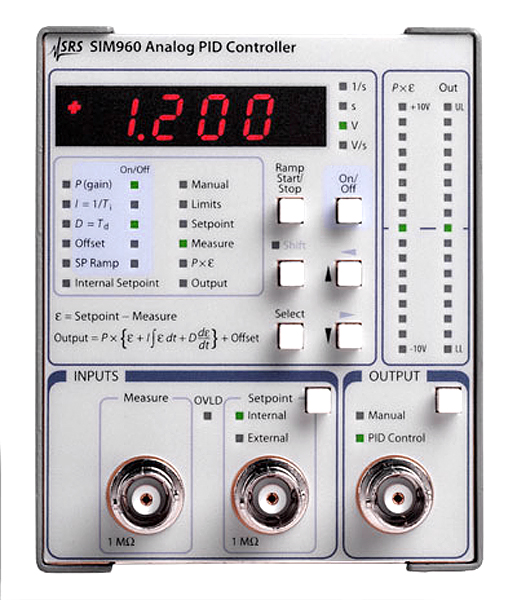Viewport: 517px width, 600px height.
Task: Tap the SP Ramp On/Off LED
Action: click(x=134, y=263)
